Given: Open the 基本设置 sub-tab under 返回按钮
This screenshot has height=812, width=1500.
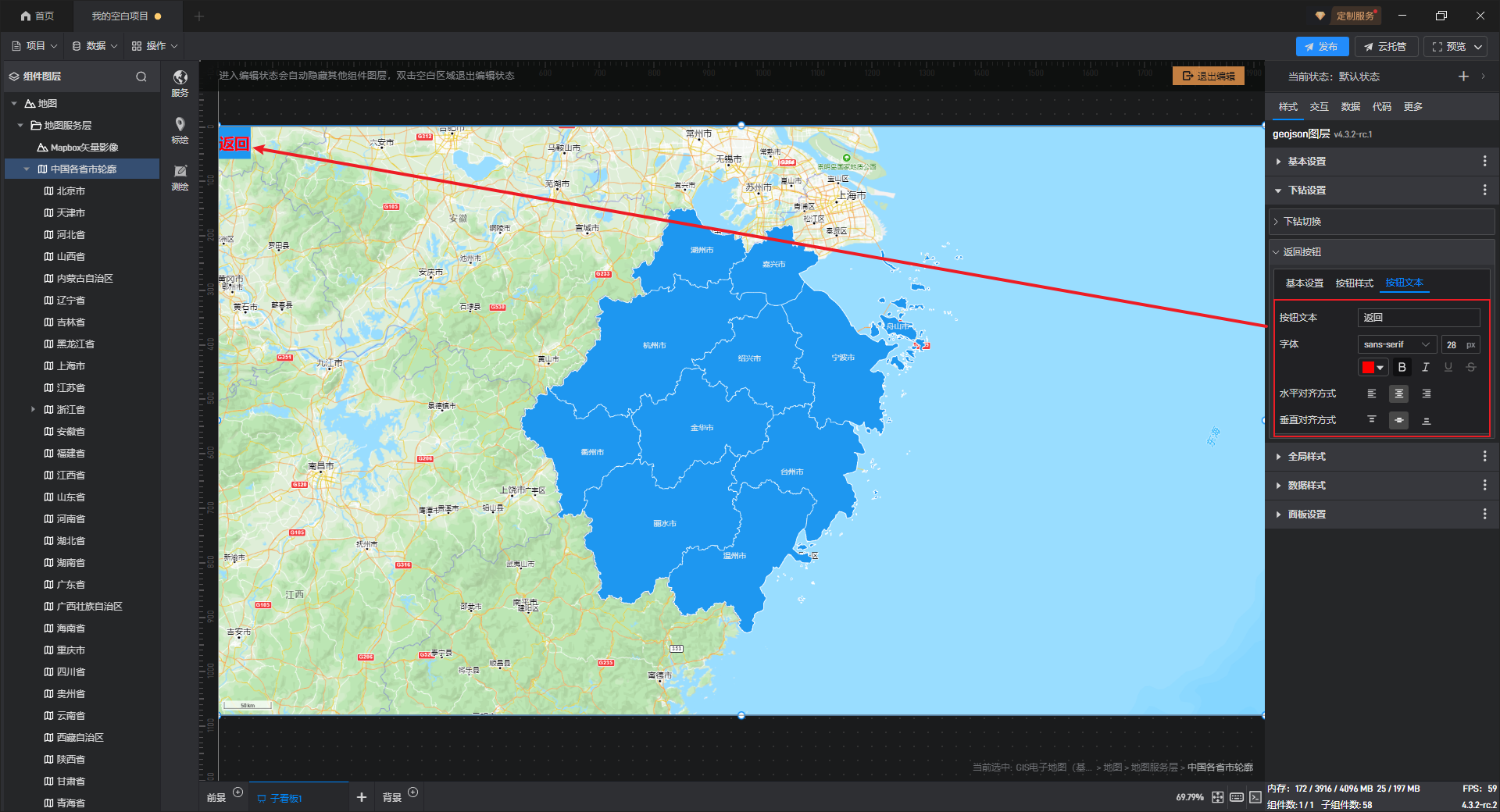Looking at the screenshot, I should tap(1305, 283).
